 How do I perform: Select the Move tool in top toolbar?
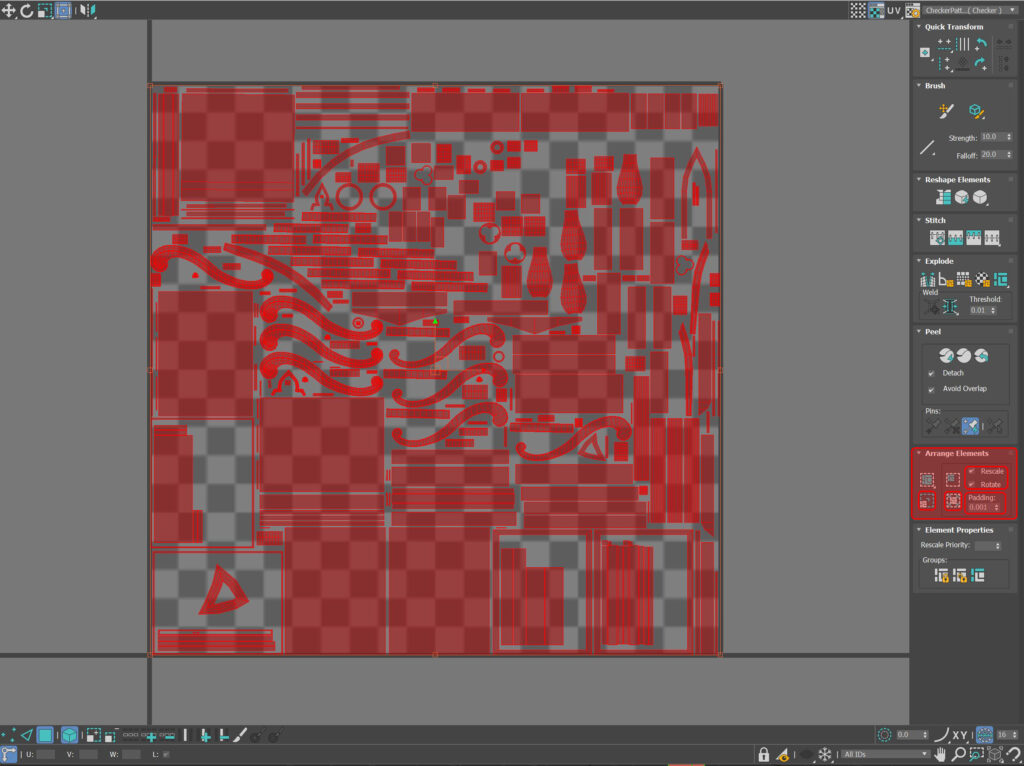click(x=8, y=10)
